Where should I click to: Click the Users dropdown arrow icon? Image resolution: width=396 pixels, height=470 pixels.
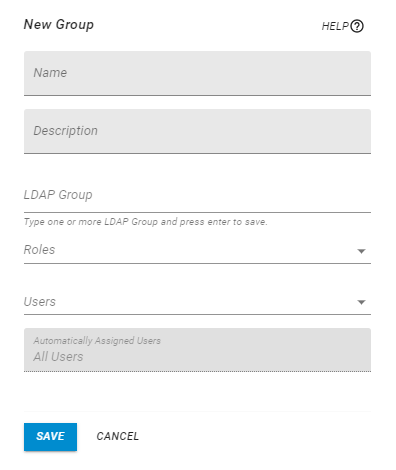[x=361, y=302]
